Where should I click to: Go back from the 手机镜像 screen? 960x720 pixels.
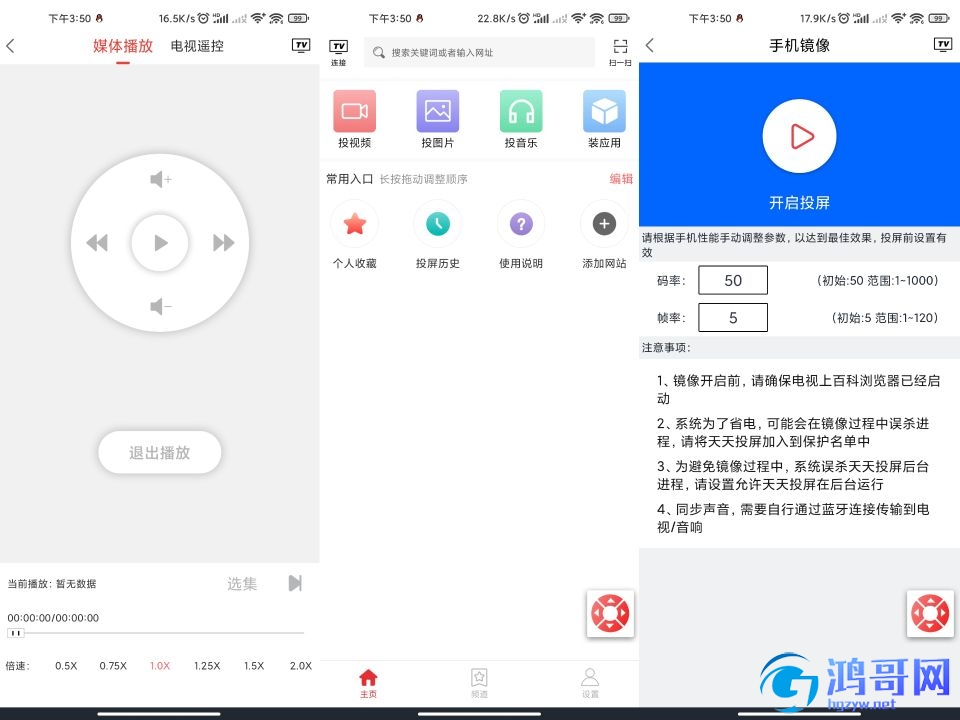tap(650, 45)
